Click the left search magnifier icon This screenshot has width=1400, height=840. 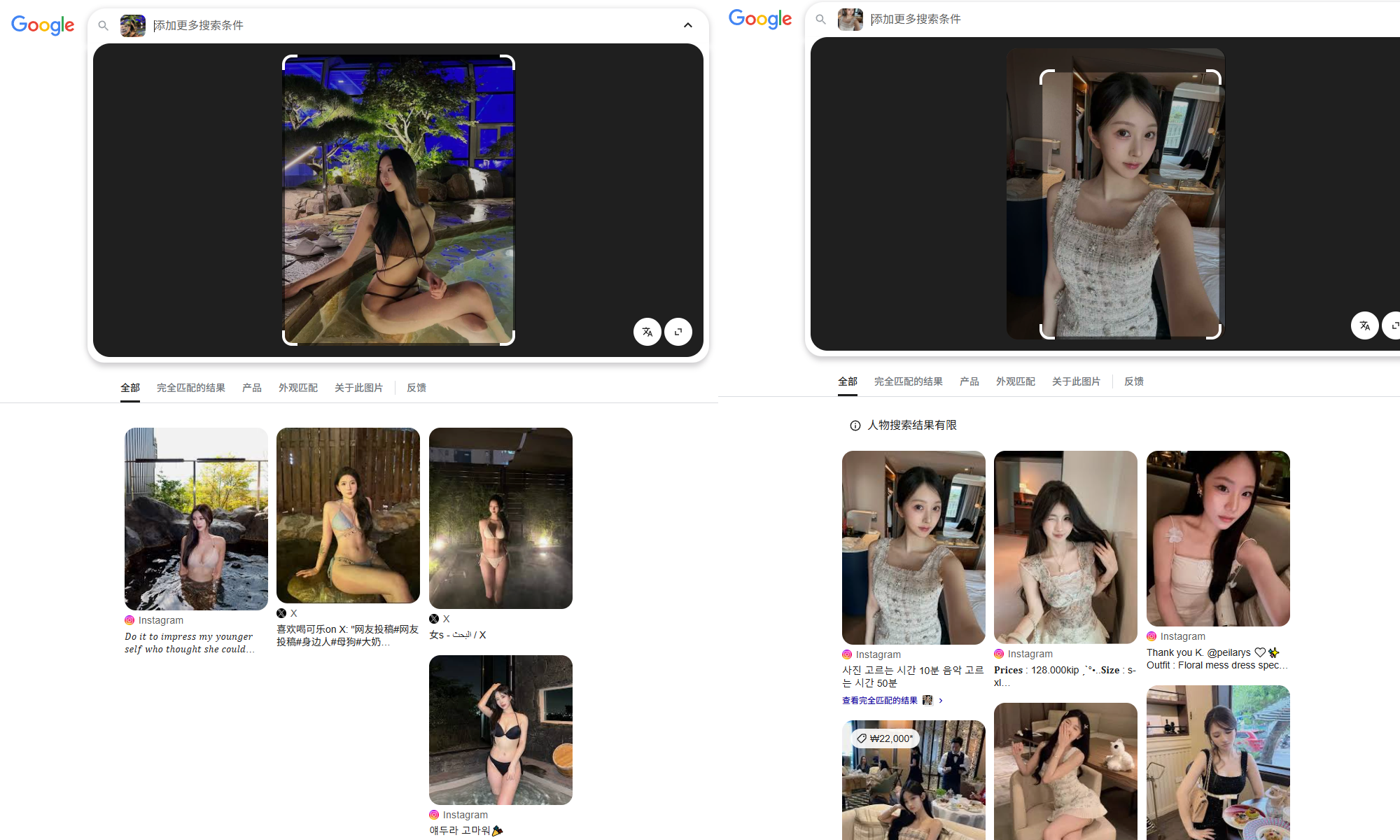click(x=103, y=26)
